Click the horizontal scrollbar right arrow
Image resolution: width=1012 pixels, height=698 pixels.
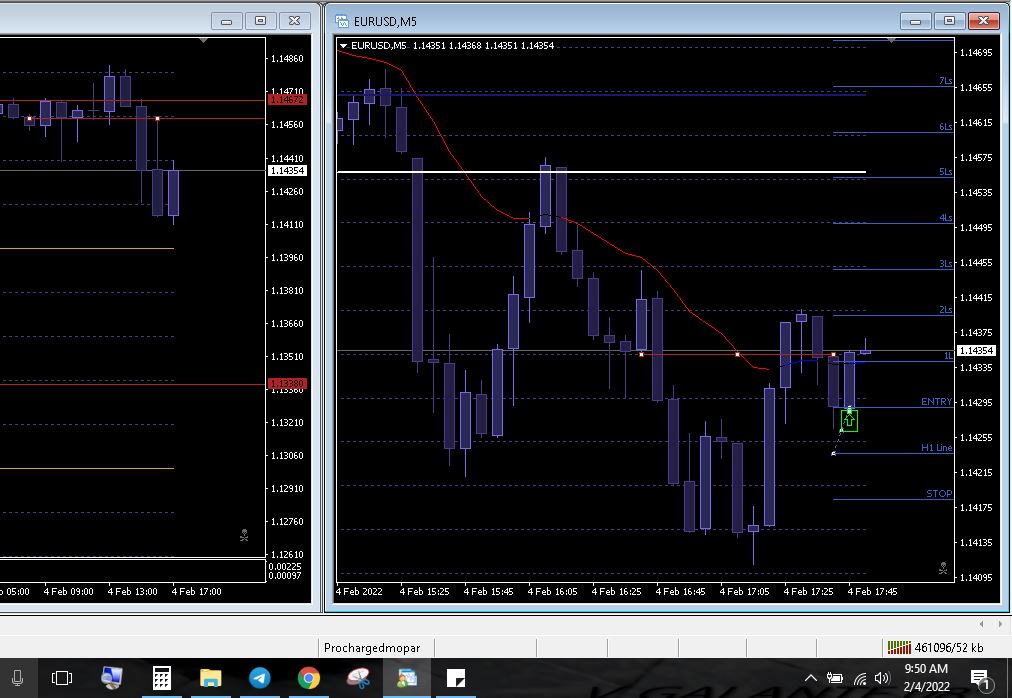pos(1001,624)
